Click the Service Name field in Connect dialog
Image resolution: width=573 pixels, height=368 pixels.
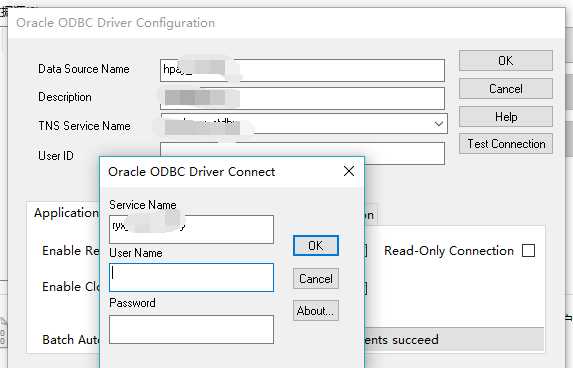(x=191, y=229)
